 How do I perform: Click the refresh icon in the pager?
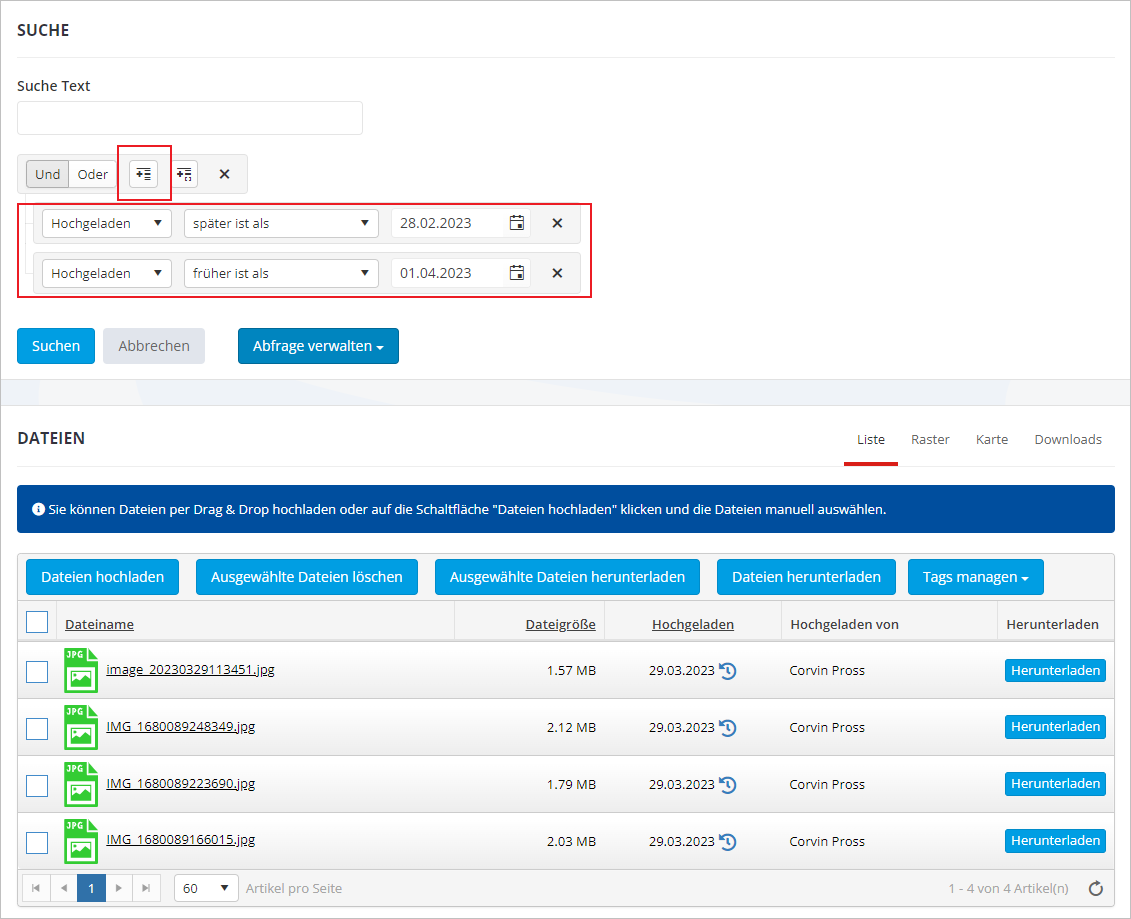pos(1096,888)
